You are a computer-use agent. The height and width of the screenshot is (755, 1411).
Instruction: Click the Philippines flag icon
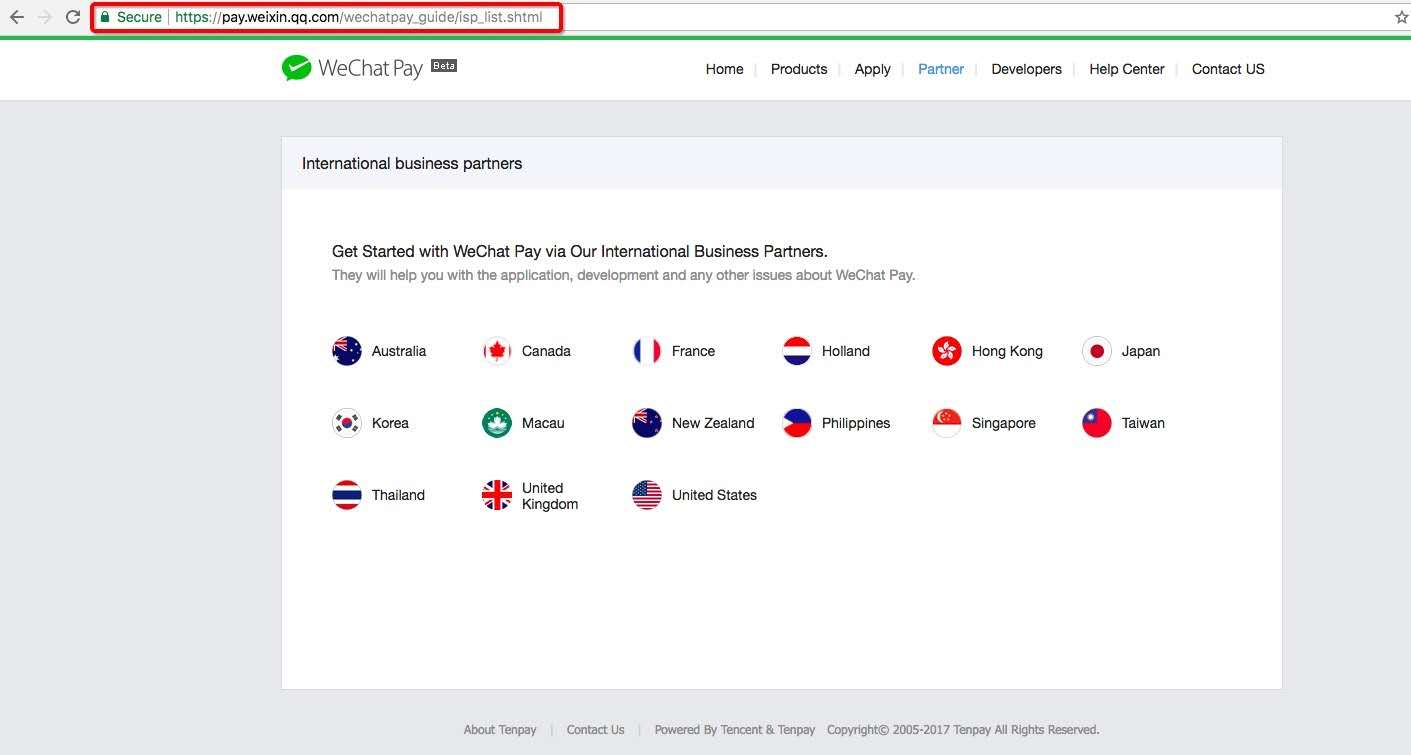click(x=797, y=423)
